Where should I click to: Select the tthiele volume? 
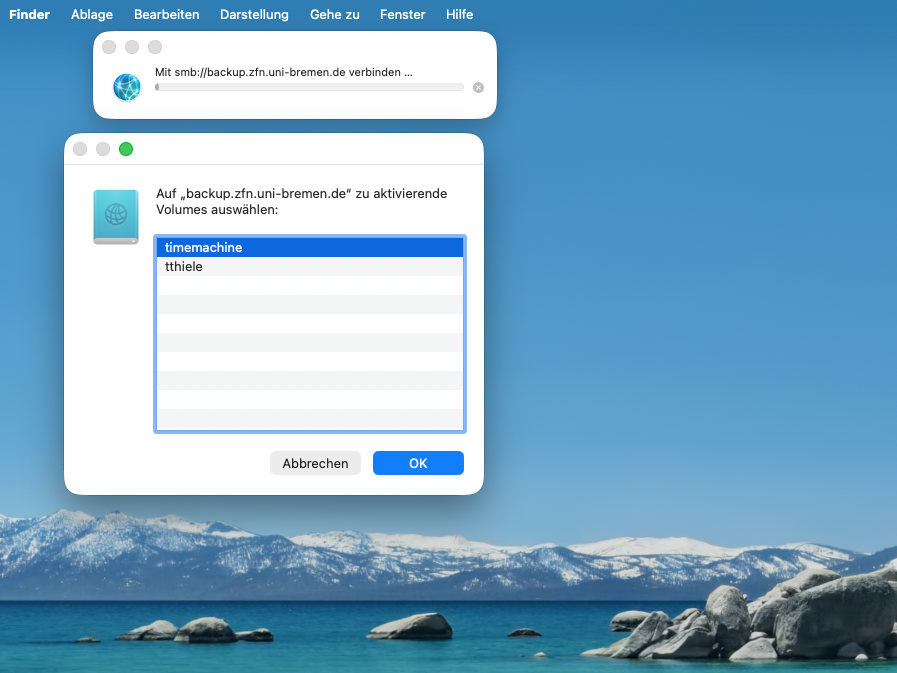309,266
